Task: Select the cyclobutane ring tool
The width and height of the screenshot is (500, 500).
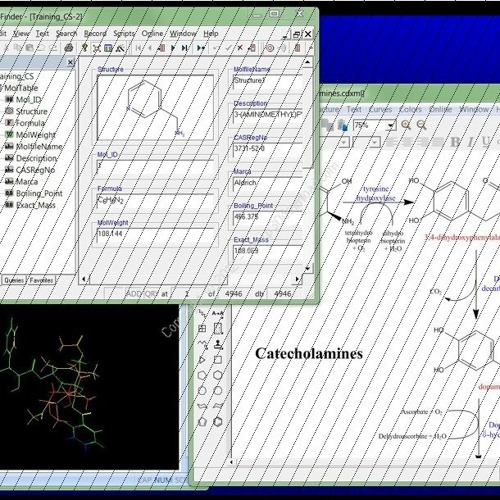Action: coord(218,360)
